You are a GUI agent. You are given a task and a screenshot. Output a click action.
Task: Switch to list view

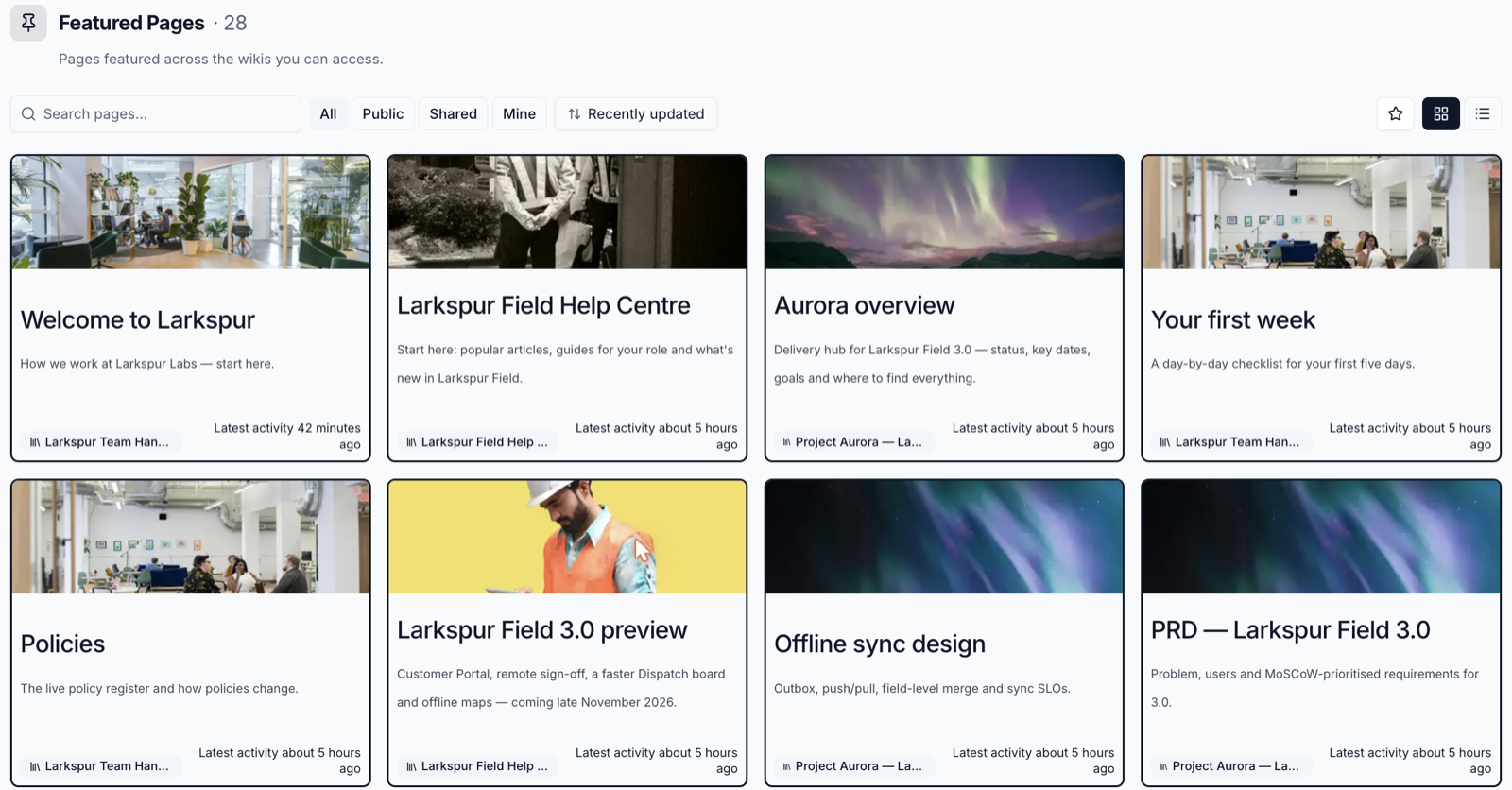[1483, 113]
